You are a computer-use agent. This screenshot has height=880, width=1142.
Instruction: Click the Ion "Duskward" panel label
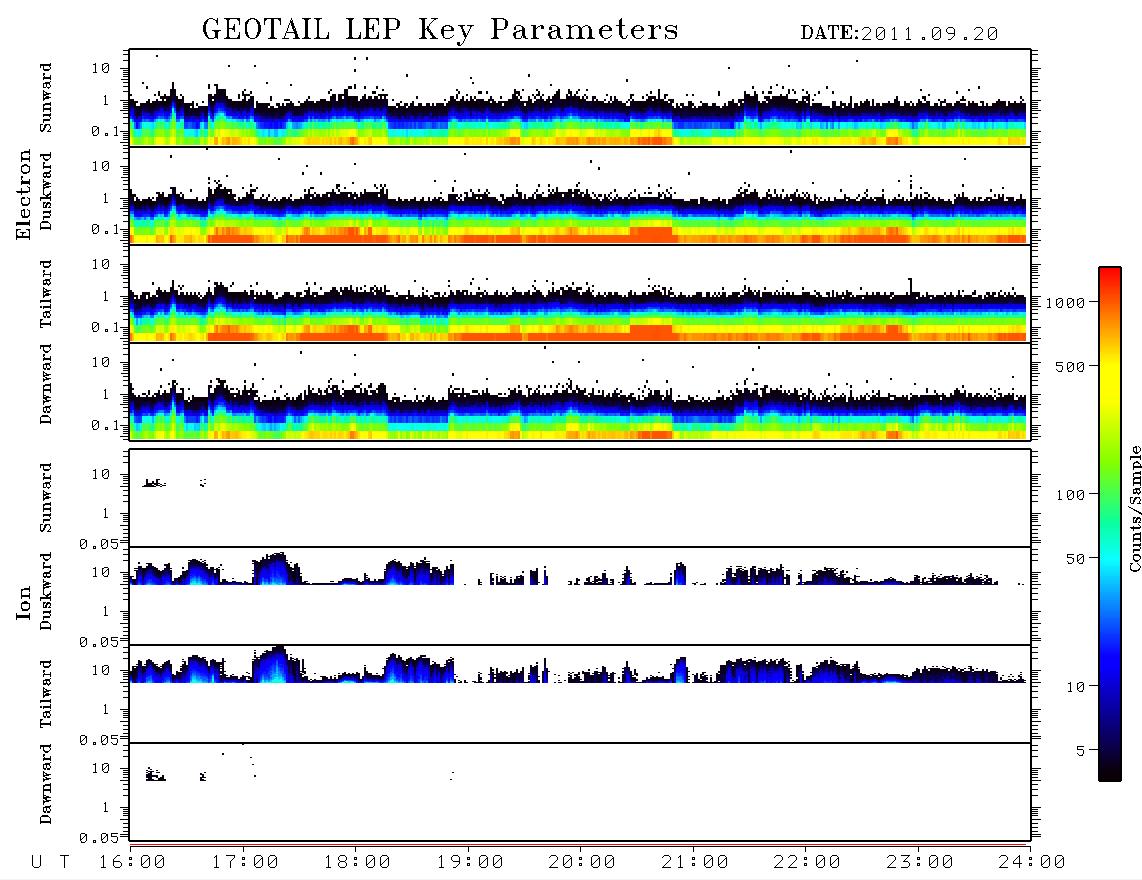pos(46,591)
